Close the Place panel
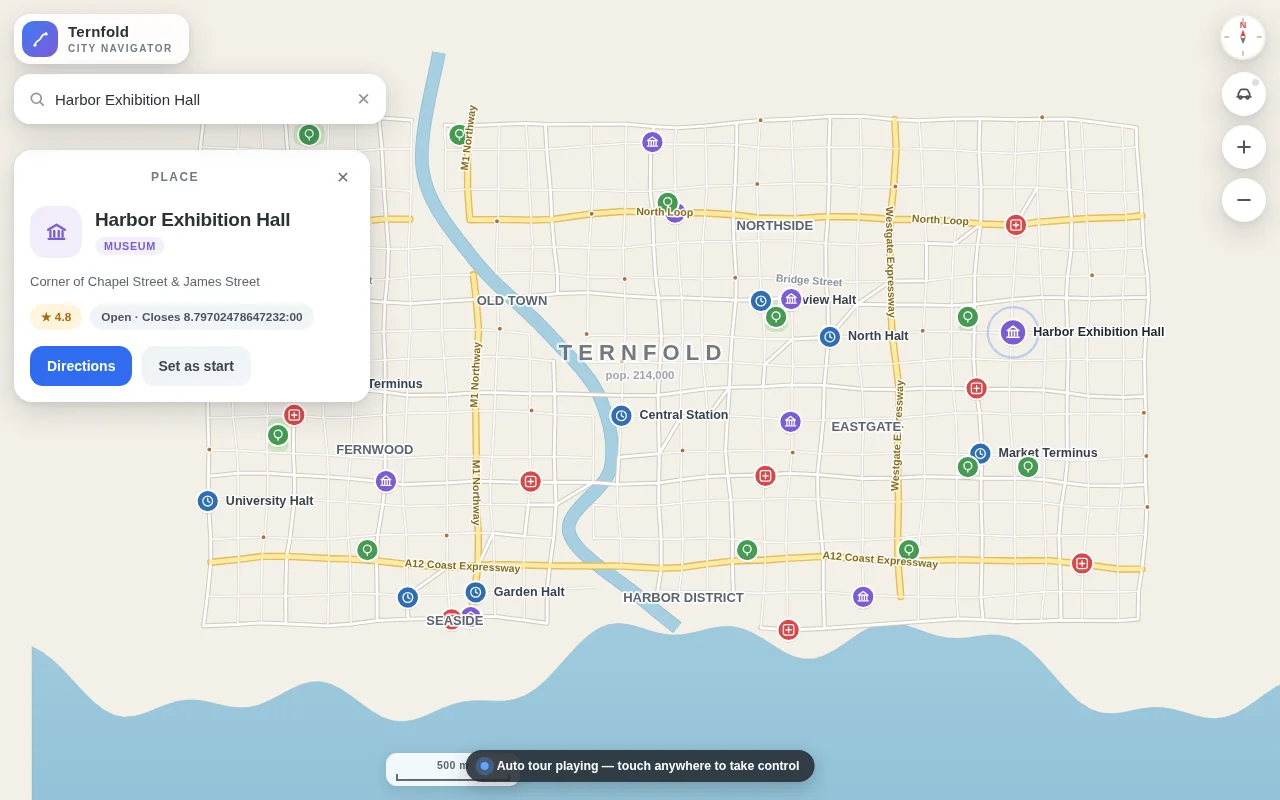Screen dimensions: 1280x800 pos(343,177)
